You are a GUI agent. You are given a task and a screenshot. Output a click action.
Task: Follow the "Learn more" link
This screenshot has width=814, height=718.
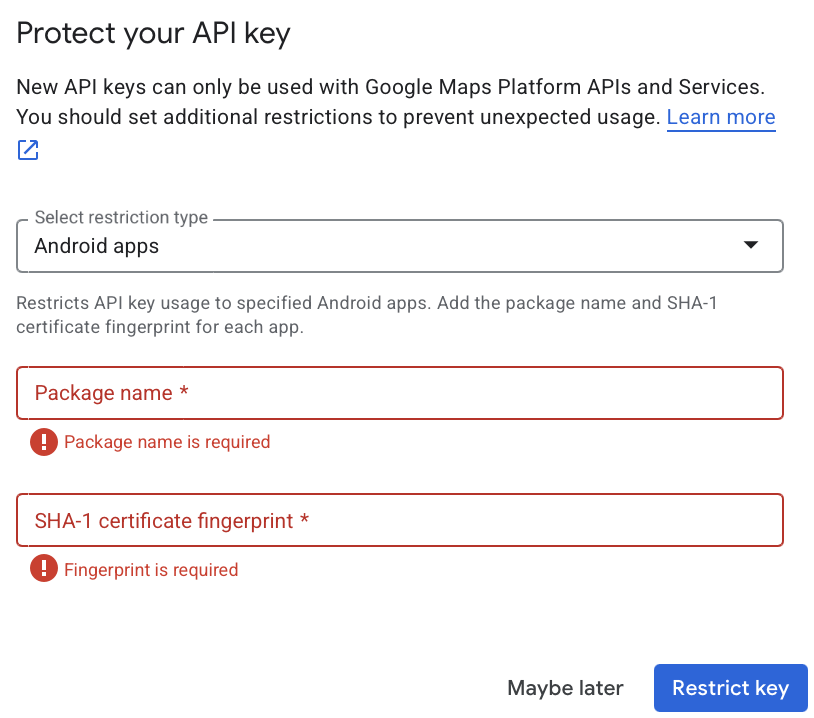(x=720, y=117)
